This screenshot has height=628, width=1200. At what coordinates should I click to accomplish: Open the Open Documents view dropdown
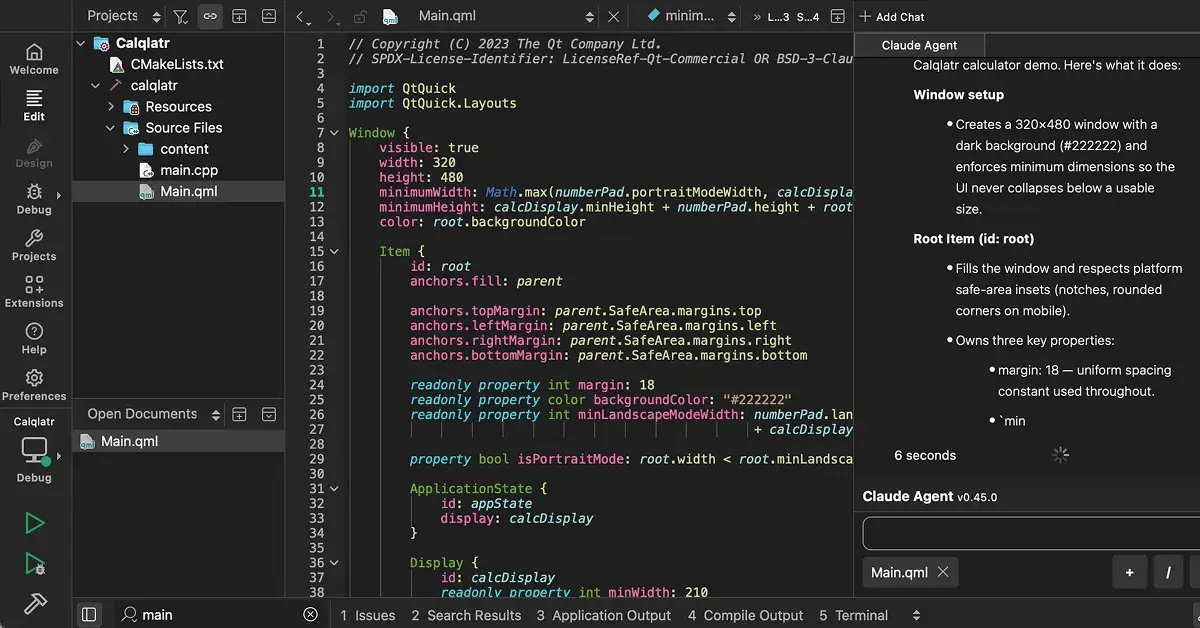(x=154, y=414)
